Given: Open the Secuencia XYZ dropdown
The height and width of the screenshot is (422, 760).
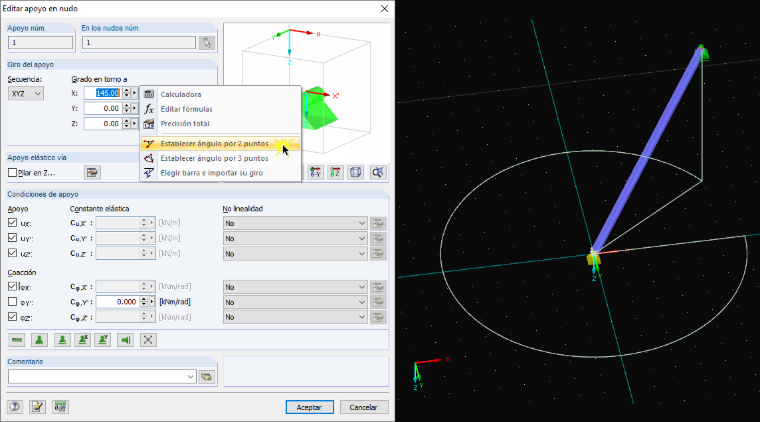Looking at the screenshot, I should pos(26,94).
